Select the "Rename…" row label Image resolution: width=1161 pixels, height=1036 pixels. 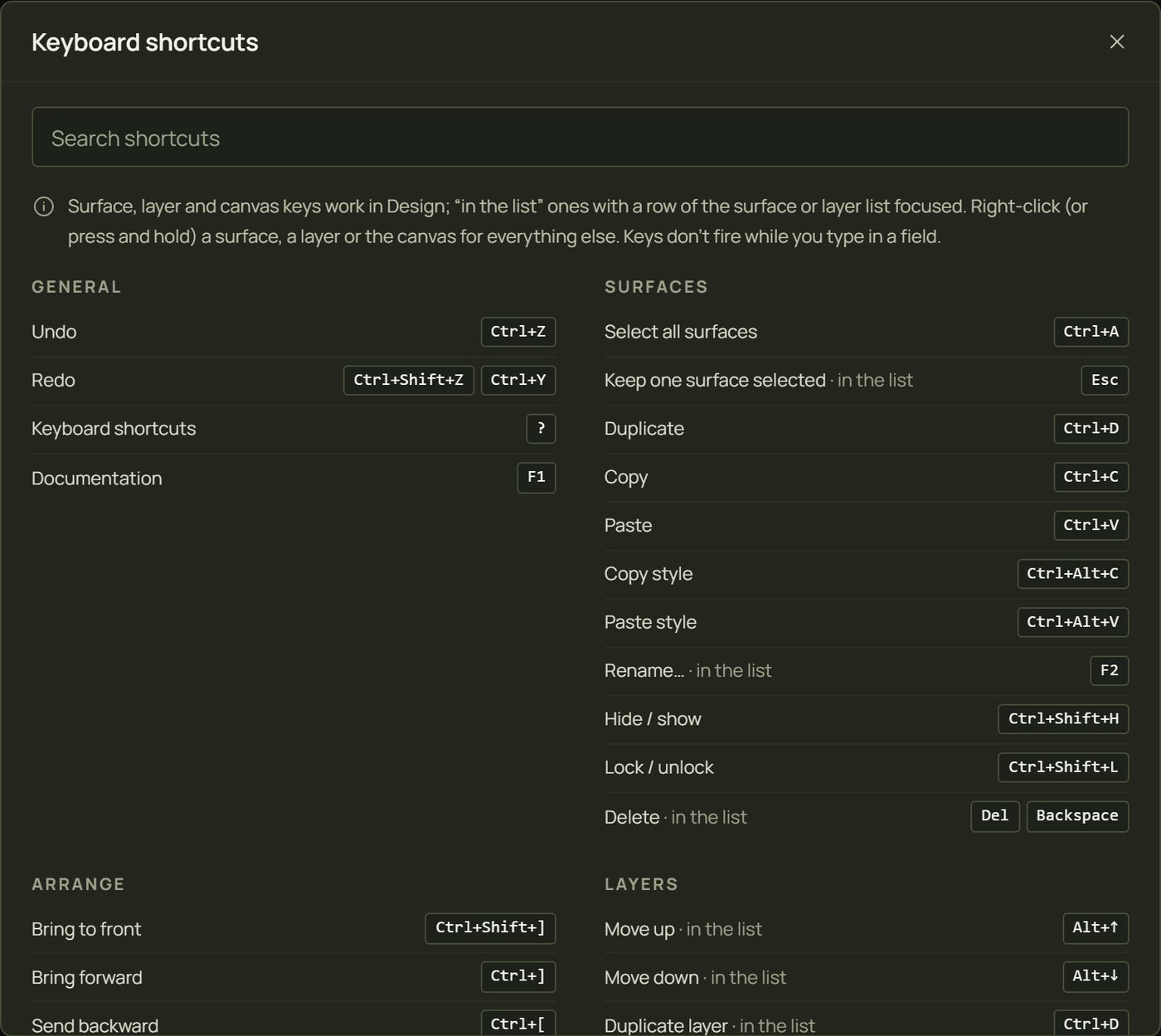(x=644, y=670)
